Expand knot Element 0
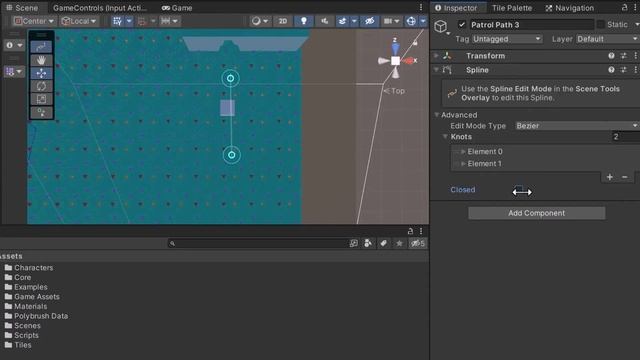The width and height of the screenshot is (640, 360). point(463,151)
